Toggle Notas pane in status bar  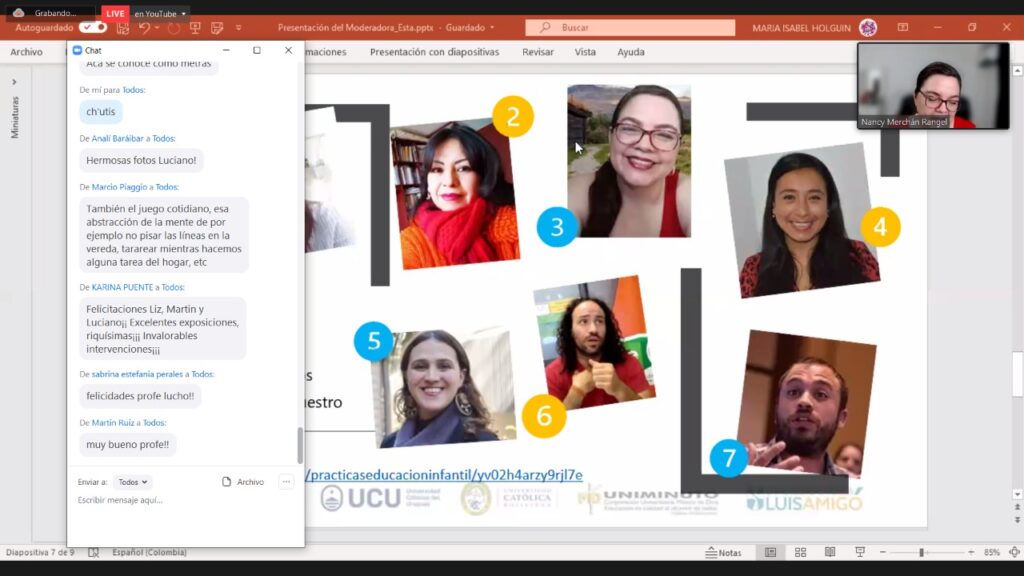click(x=723, y=552)
